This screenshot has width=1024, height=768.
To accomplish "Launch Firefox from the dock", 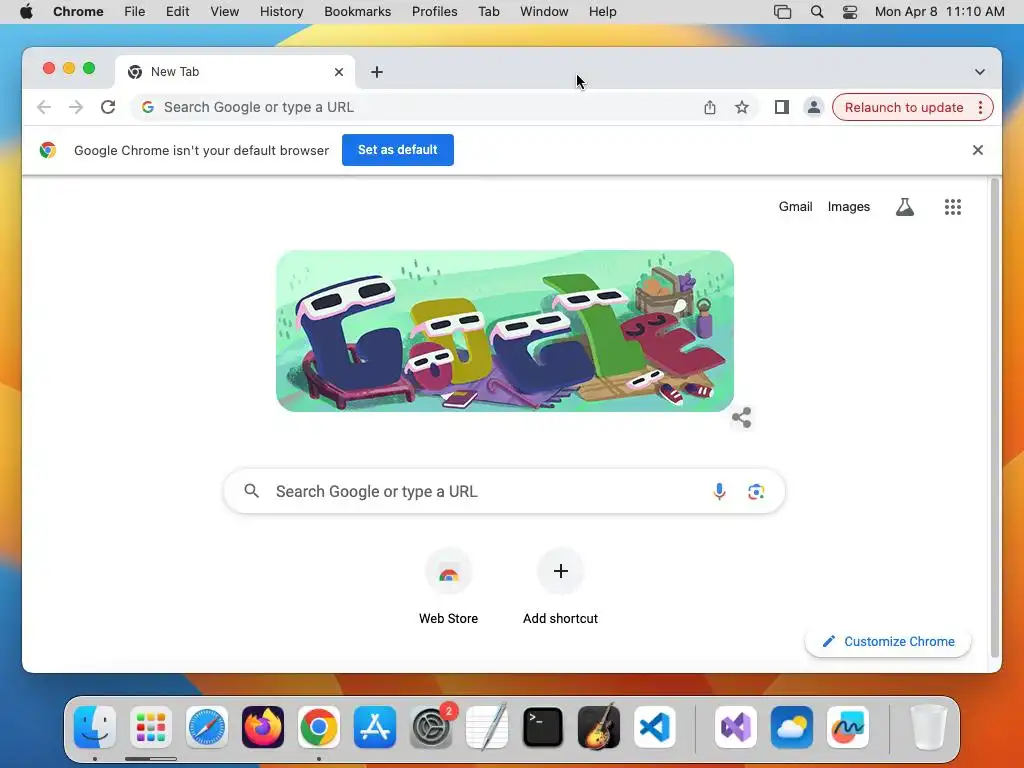I will pos(263,727).
